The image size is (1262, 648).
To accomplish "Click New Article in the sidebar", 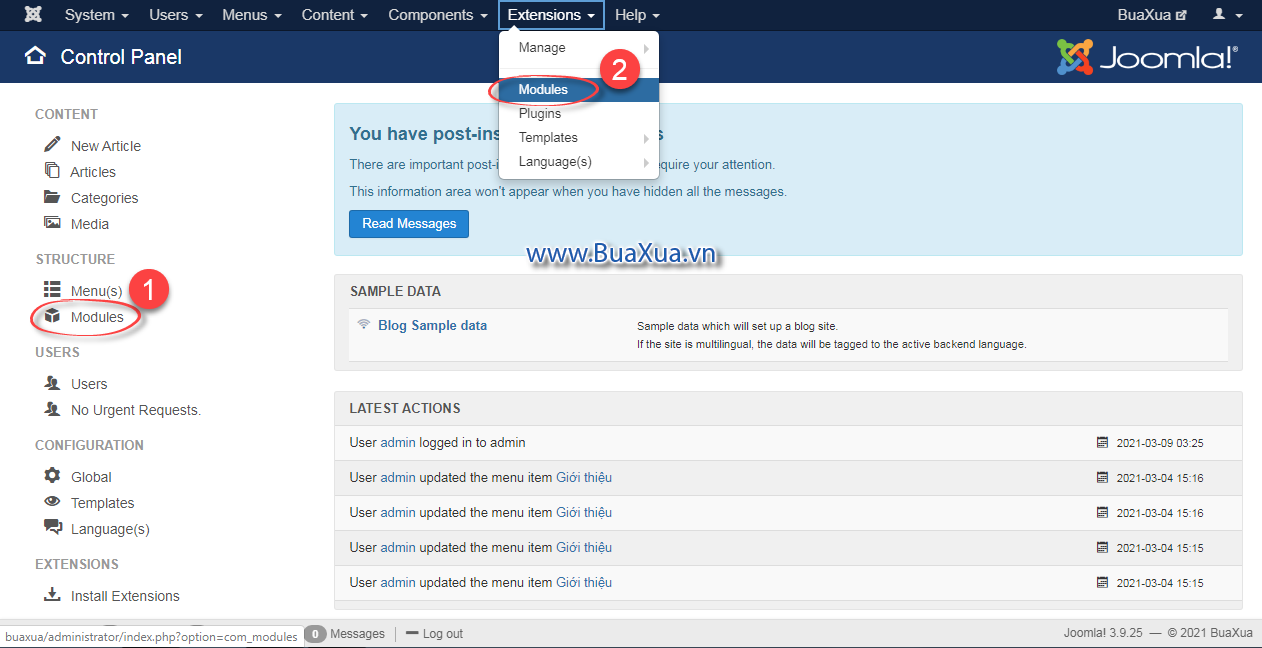I will pos(106,146).
